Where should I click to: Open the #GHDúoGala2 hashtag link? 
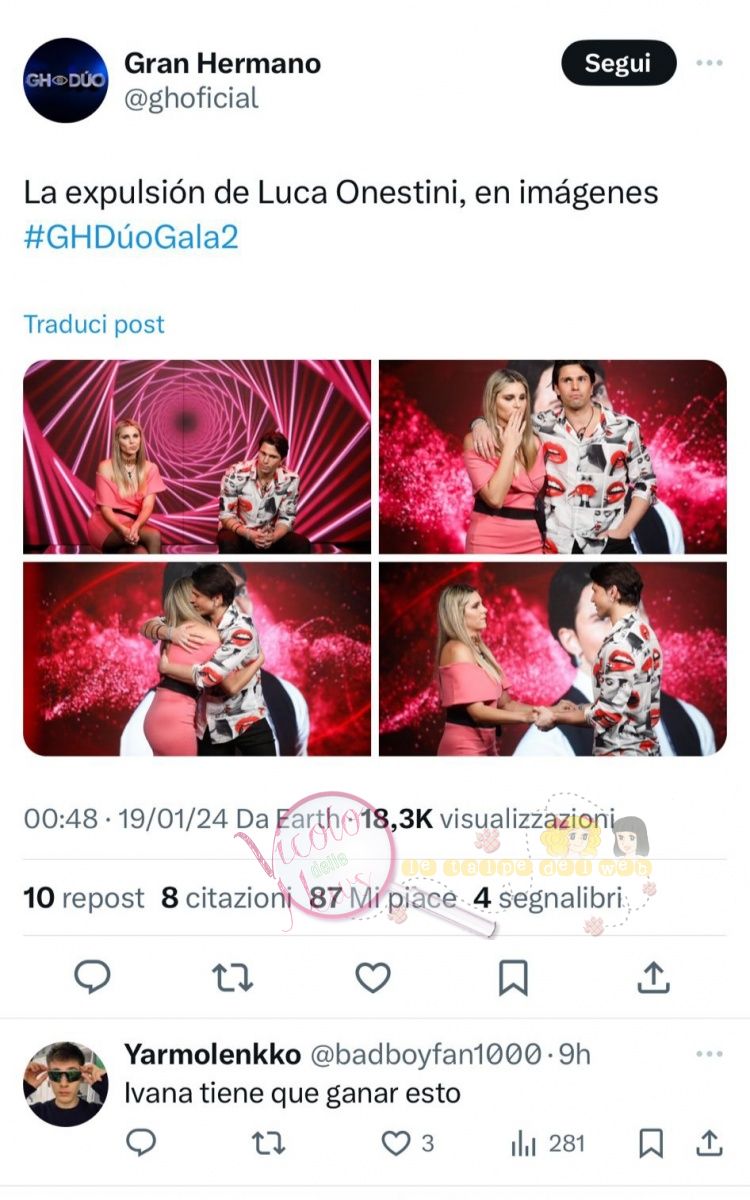coord(131,239)
